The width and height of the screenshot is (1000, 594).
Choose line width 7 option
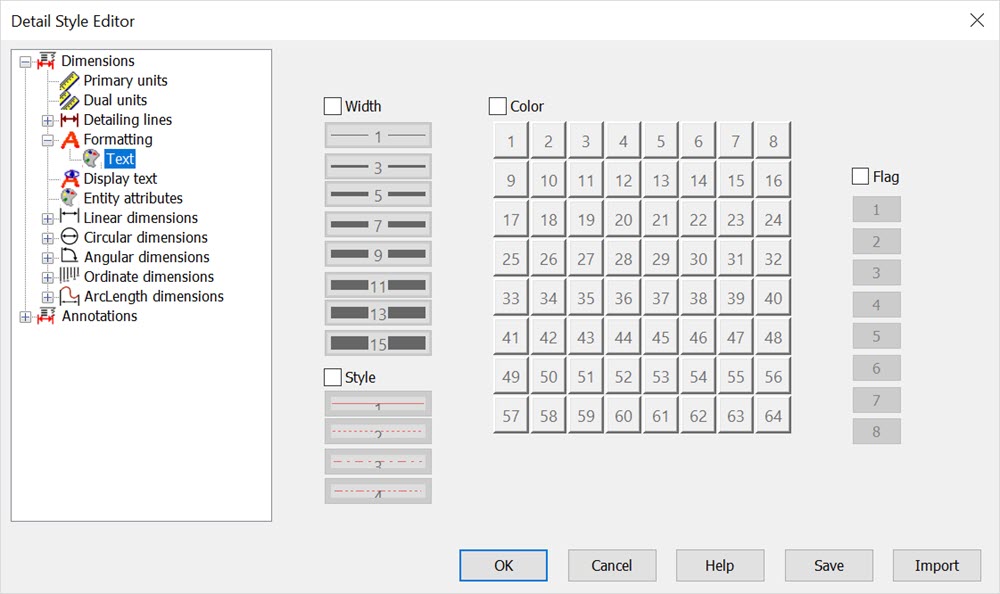[378, 226]
